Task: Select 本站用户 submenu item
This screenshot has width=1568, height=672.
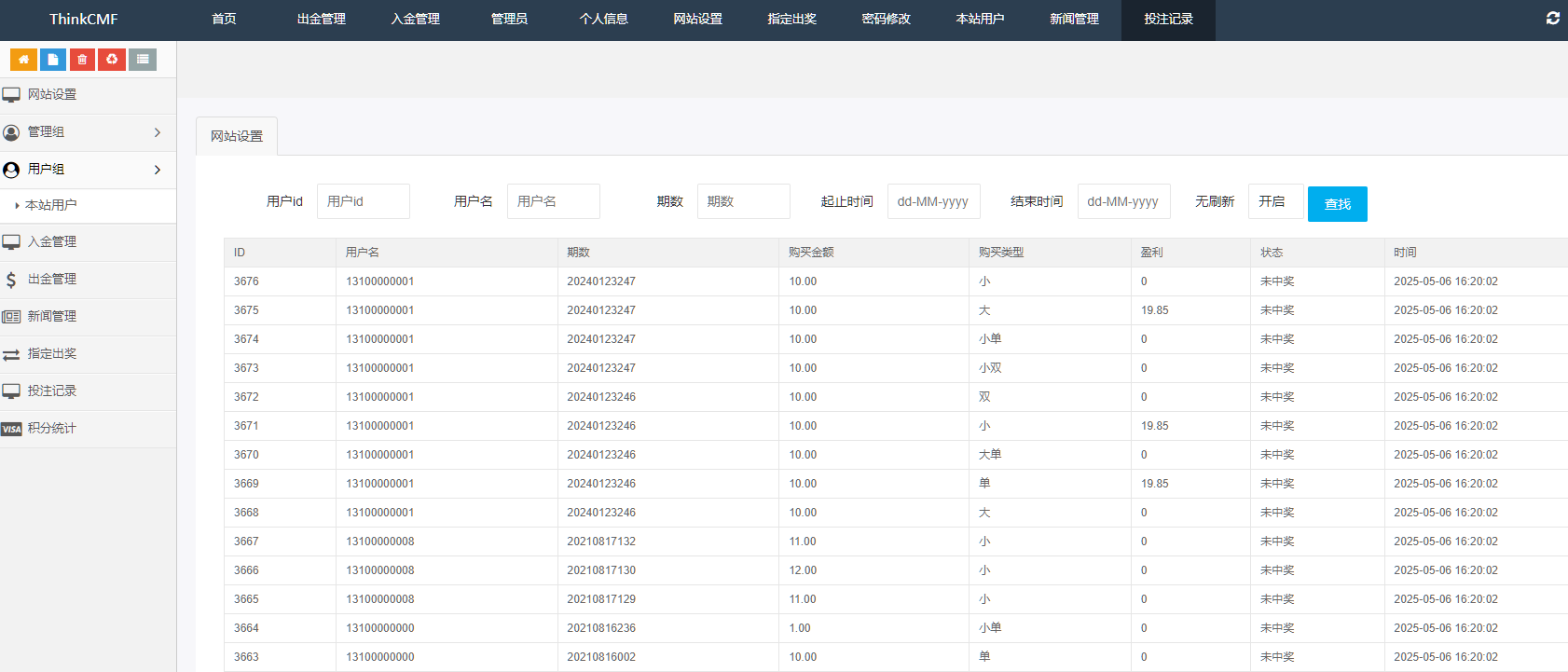Action: (51, 205)
